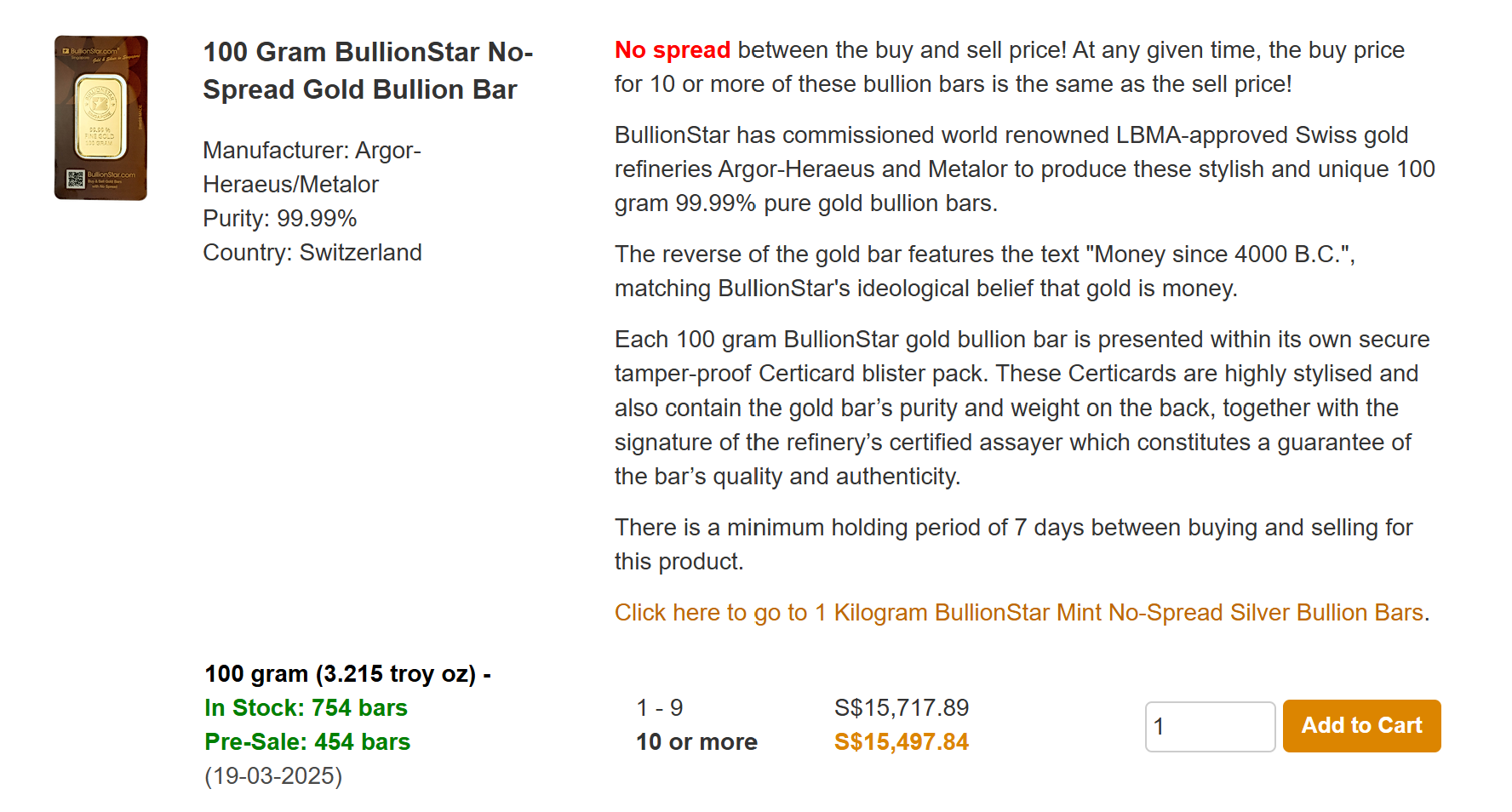Click the paragraph about Certicard blister pack

click(x=1022, y=408)
